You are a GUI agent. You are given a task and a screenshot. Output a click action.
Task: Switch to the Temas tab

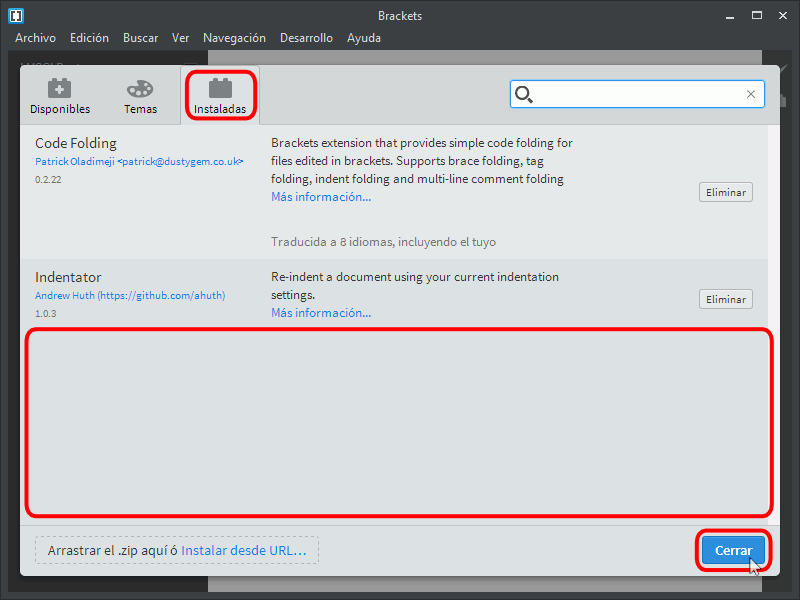click(x=140, y=96)
